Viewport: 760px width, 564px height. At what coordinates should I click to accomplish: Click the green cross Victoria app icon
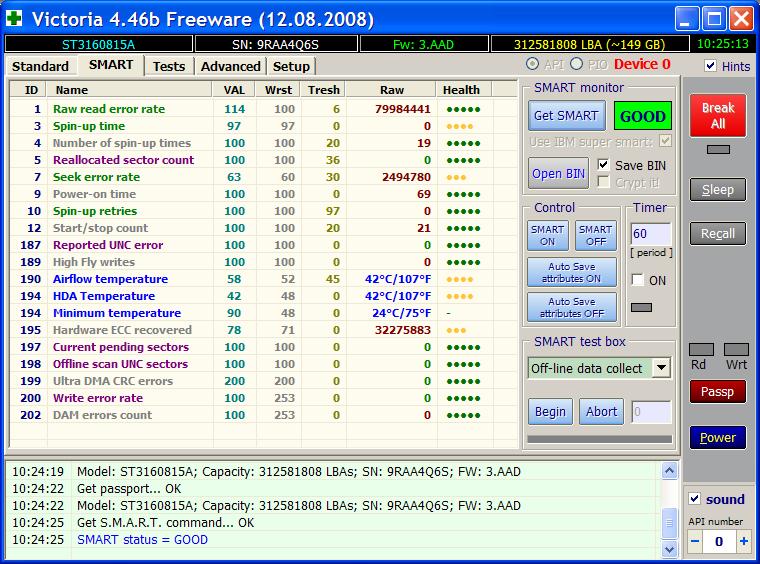pos(14,18)
